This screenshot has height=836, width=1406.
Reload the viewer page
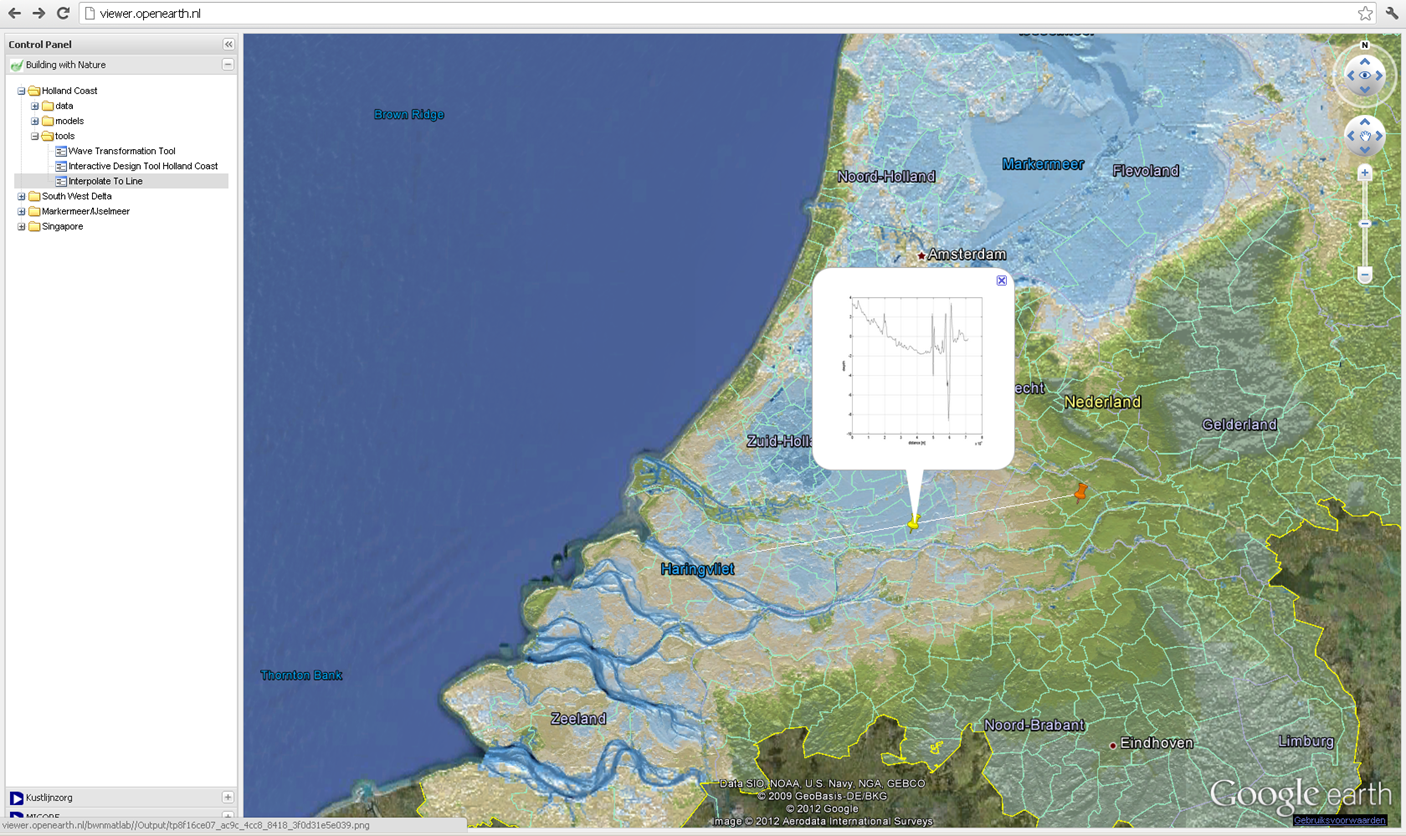[x=63, y=13]
